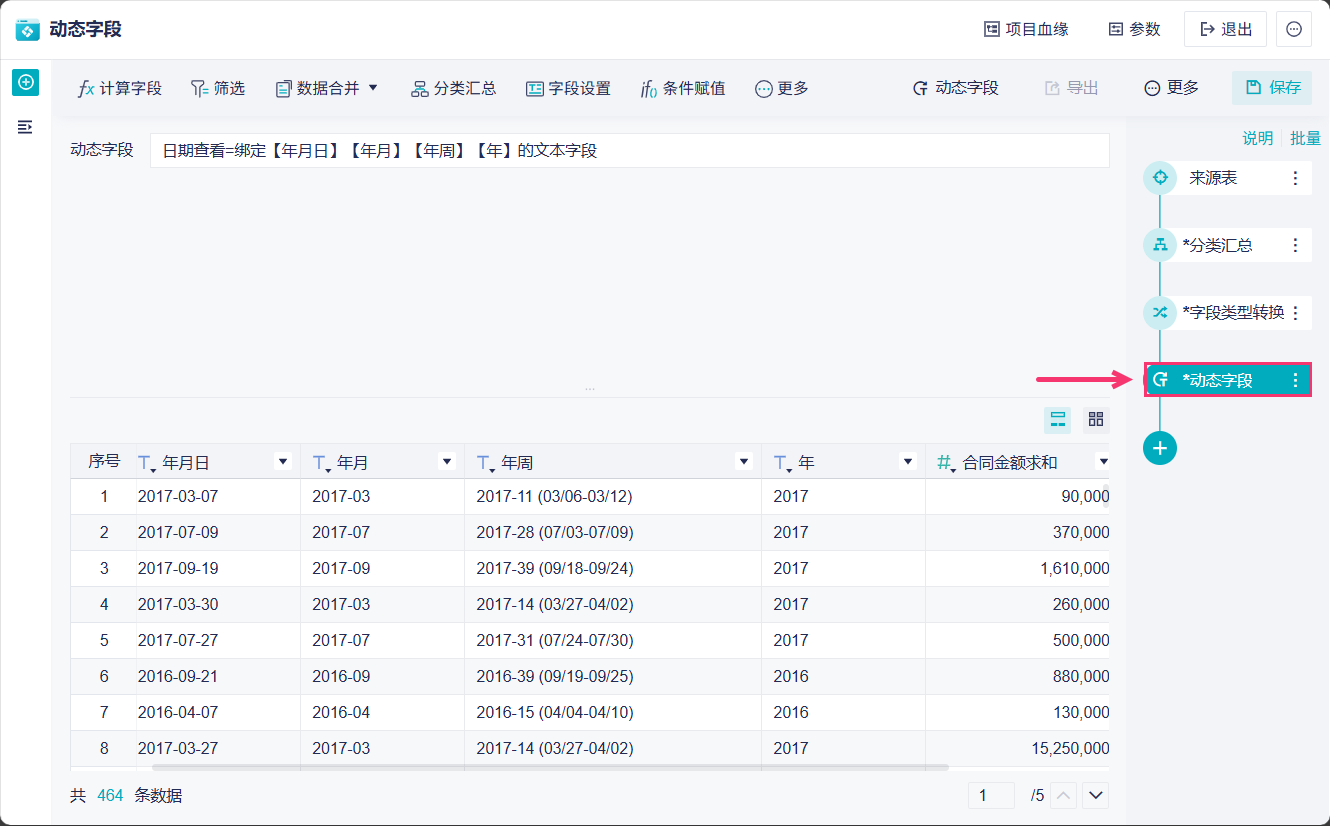1330x826 pixels.
Task: Click the drag handle dots above table
Action: click(x=590, y=388)
